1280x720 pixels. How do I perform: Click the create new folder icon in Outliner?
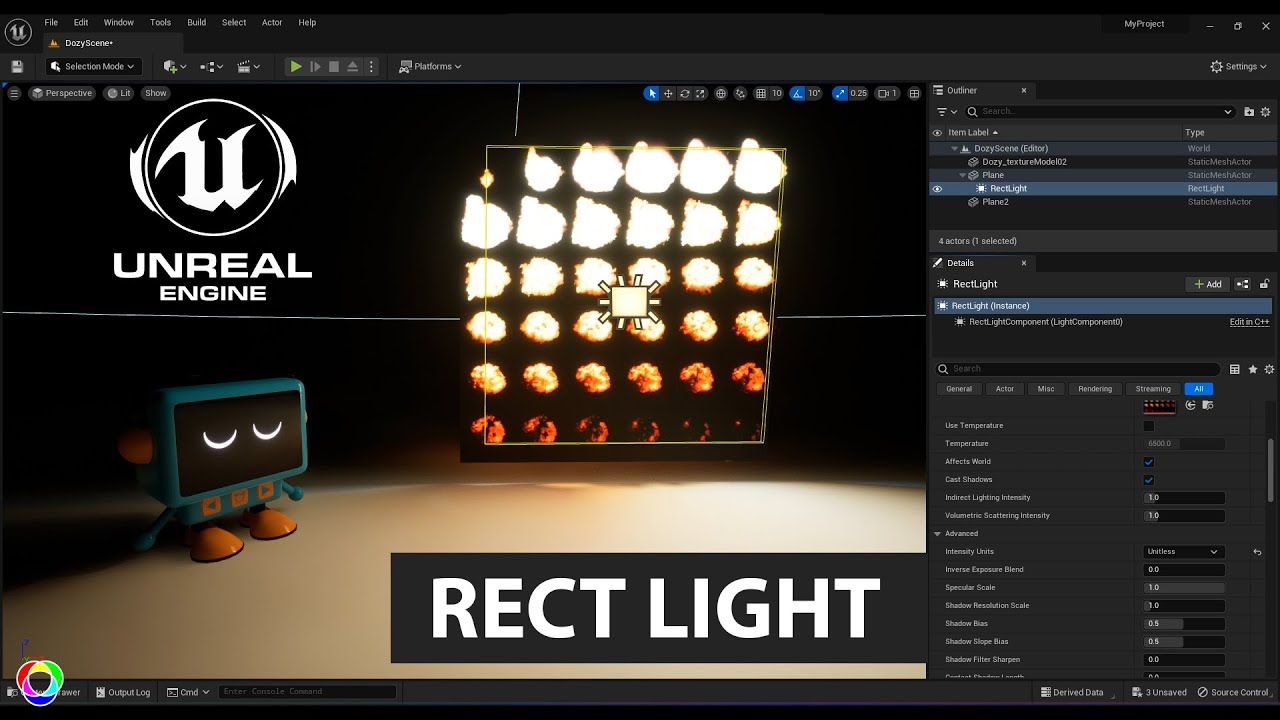point(1249,112)
